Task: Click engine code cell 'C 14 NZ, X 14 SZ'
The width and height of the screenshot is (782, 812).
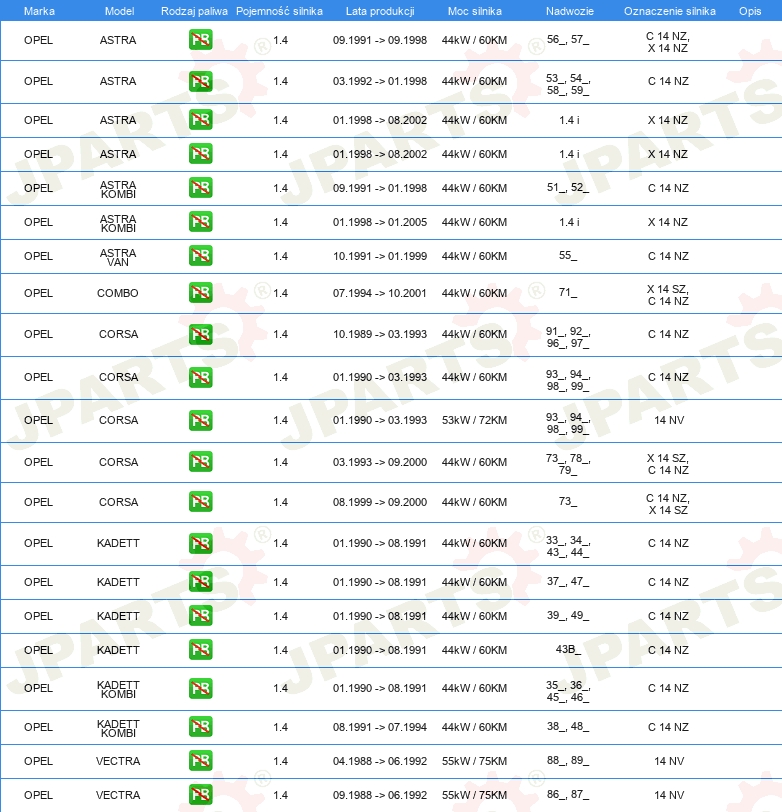Action: 668,504
